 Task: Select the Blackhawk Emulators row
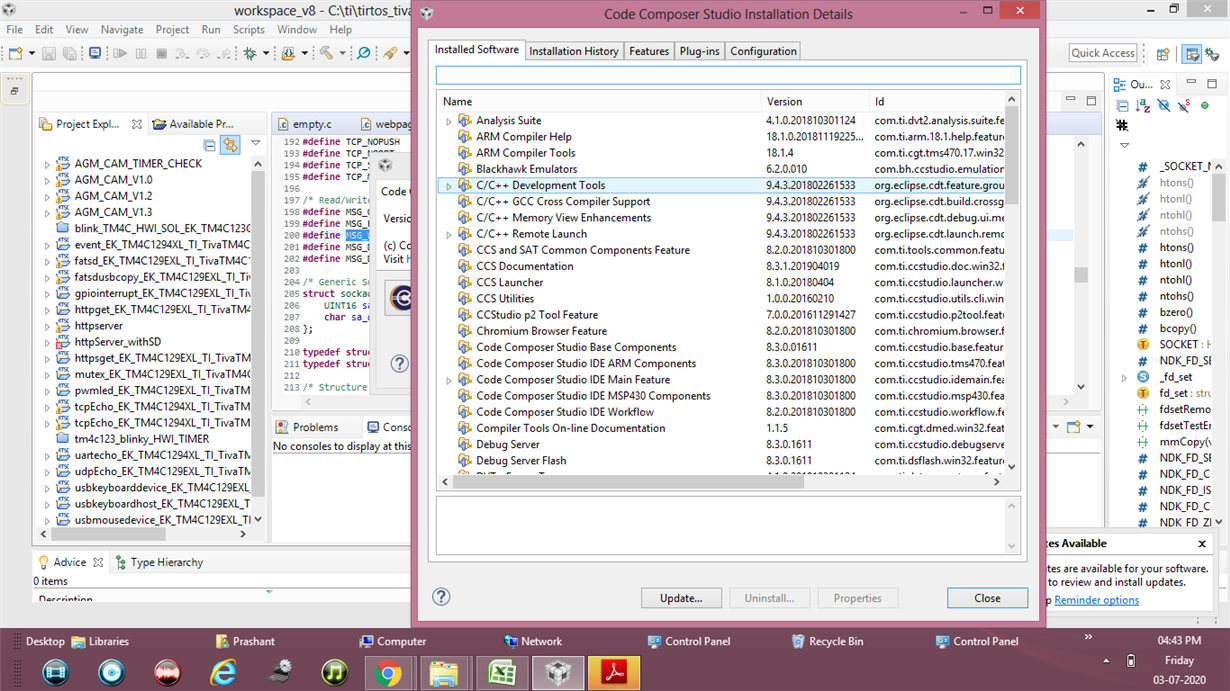722,169
